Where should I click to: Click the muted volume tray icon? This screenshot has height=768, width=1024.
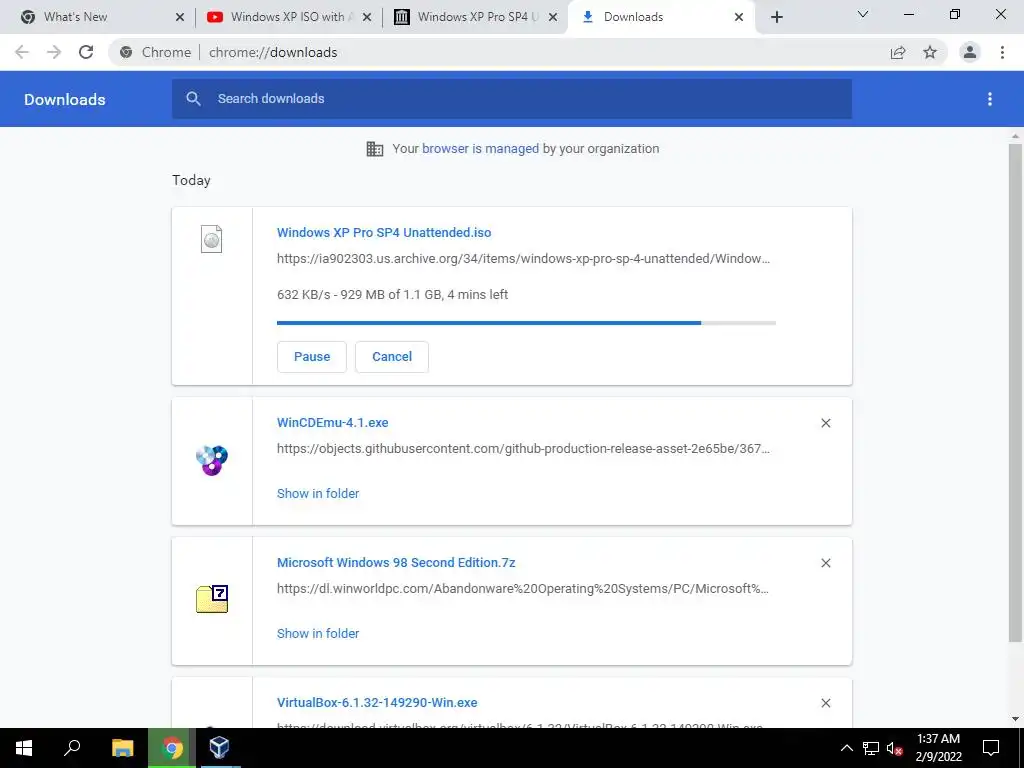pos(894,748)
